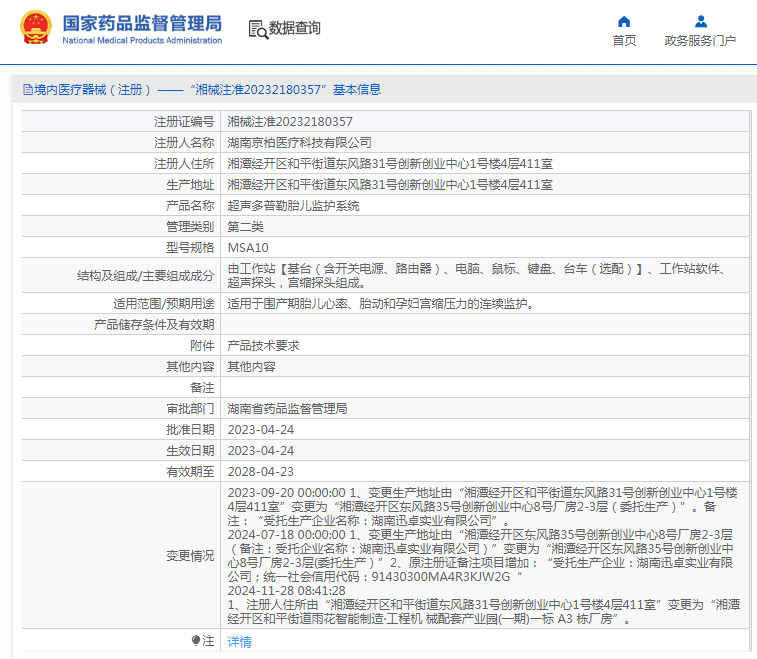
Task: Click the 首页 house icon
Action: (624, 21)
